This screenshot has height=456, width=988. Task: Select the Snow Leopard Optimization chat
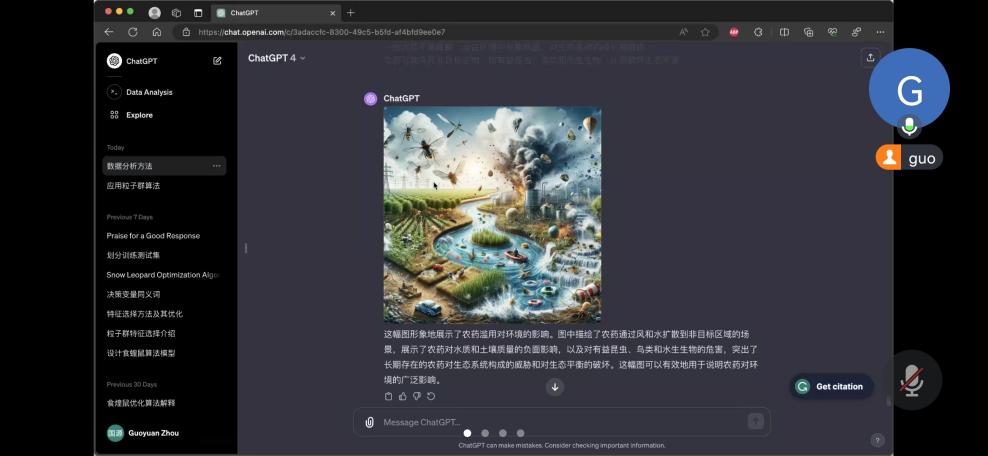pos(162,275)
